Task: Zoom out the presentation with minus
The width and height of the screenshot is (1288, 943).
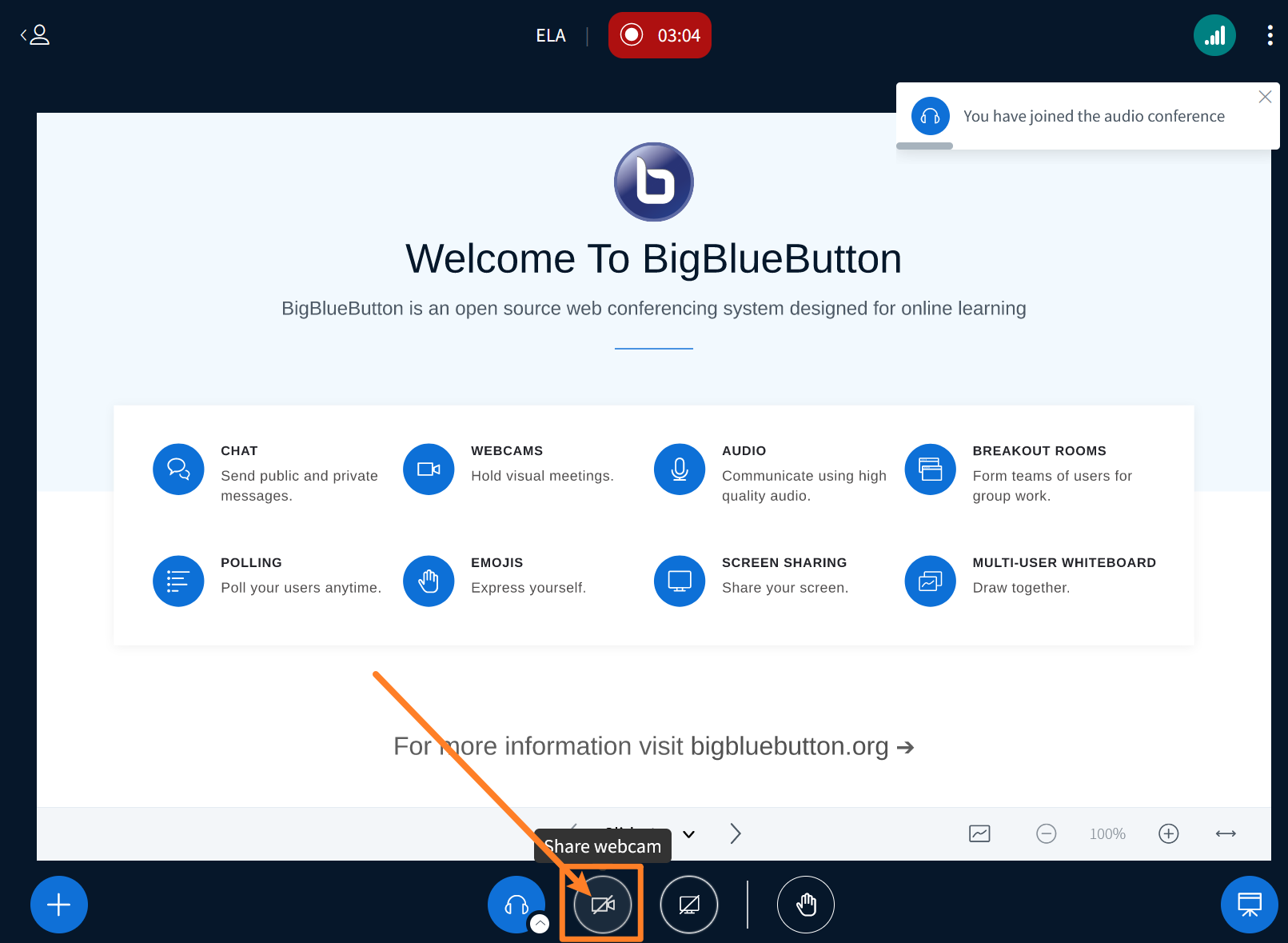Action: (1046, 833)
